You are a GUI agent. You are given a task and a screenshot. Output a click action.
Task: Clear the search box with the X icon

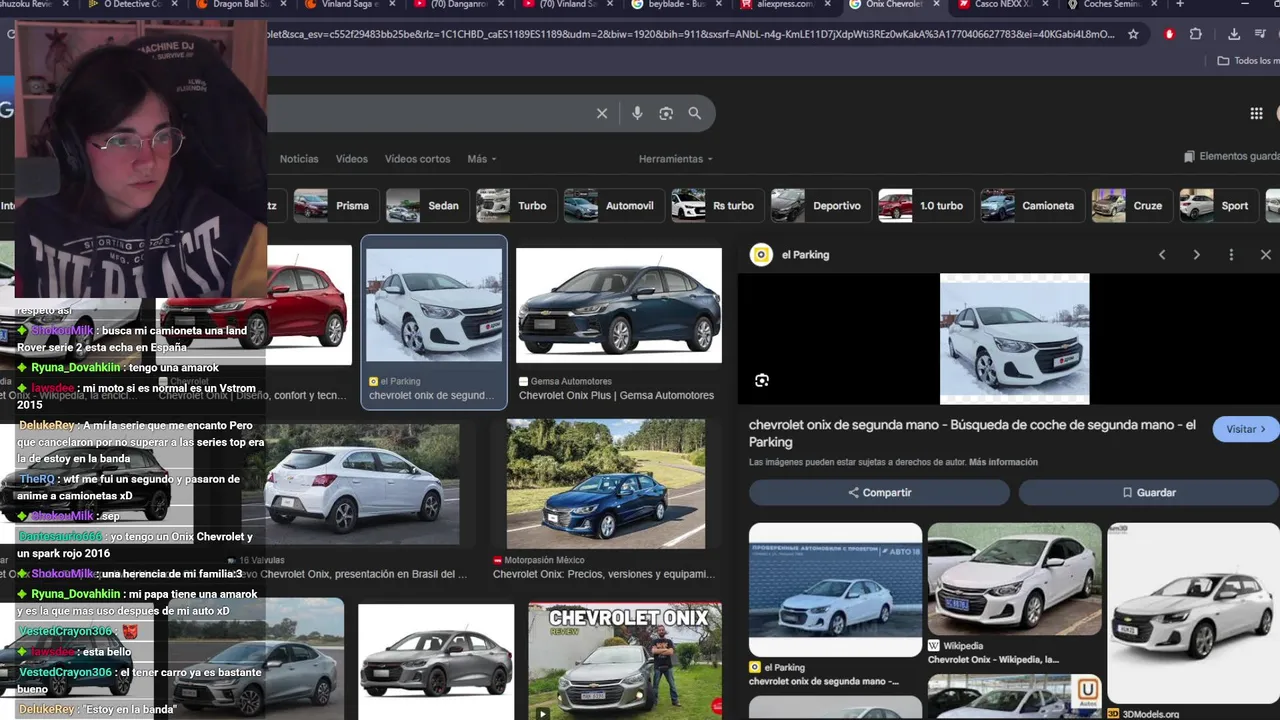click(602, 114)
